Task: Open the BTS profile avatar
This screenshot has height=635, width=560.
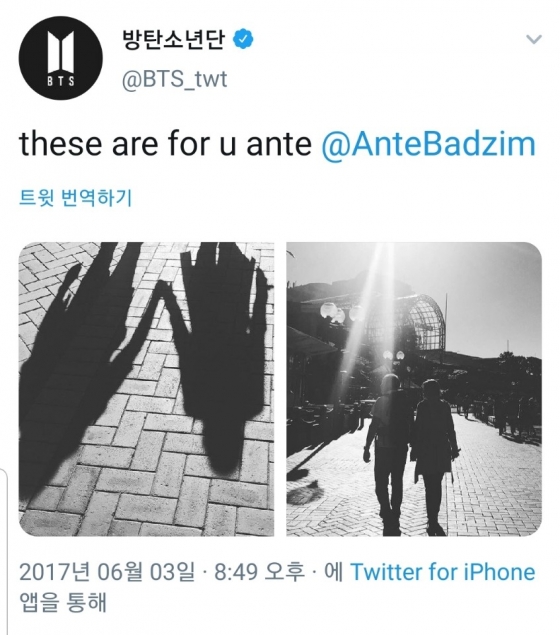Action: click(x=60, y=58)
